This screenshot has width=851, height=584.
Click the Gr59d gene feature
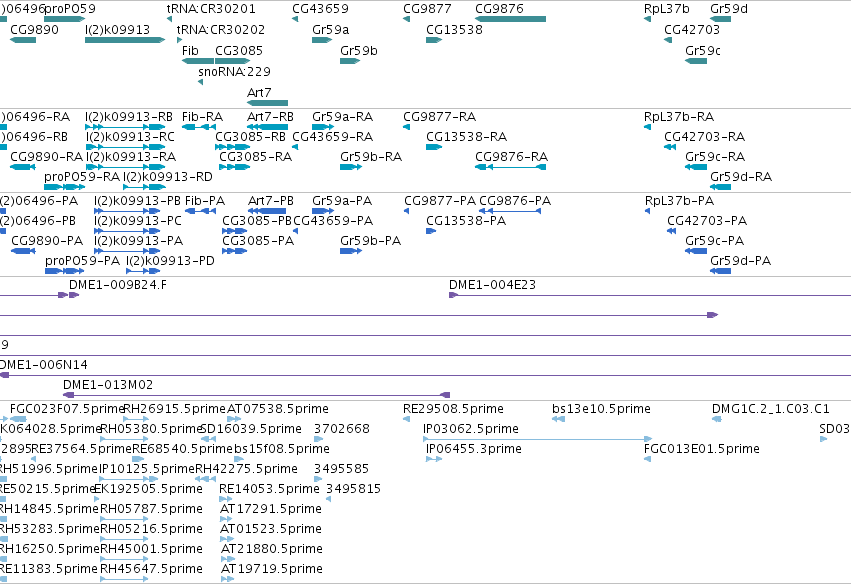pyautogui.click(x=720, y=19)
